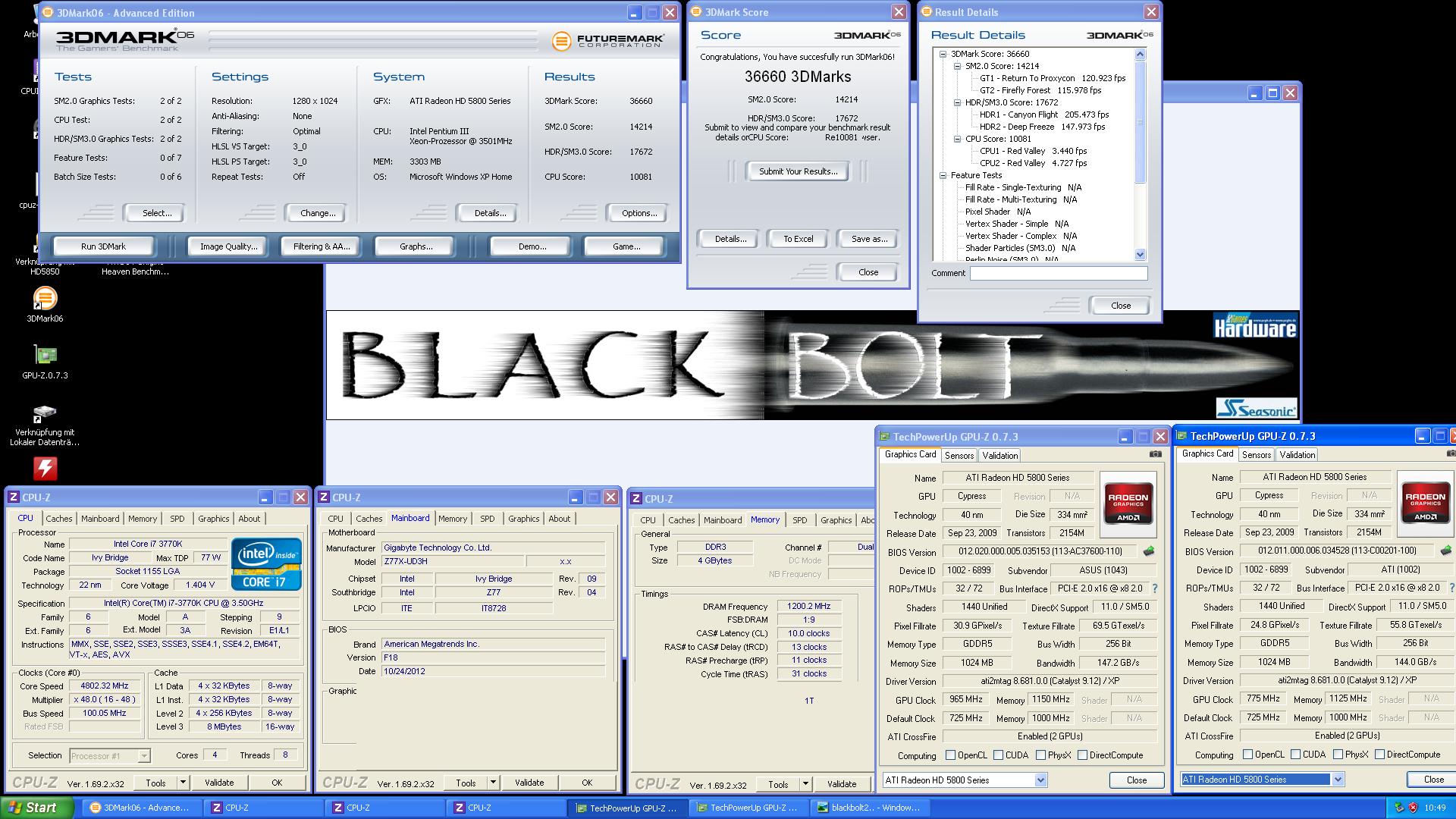
Task: Save BIOS via chip icon in ASUS GPU-Z
Action: (x=1149, y=551)
